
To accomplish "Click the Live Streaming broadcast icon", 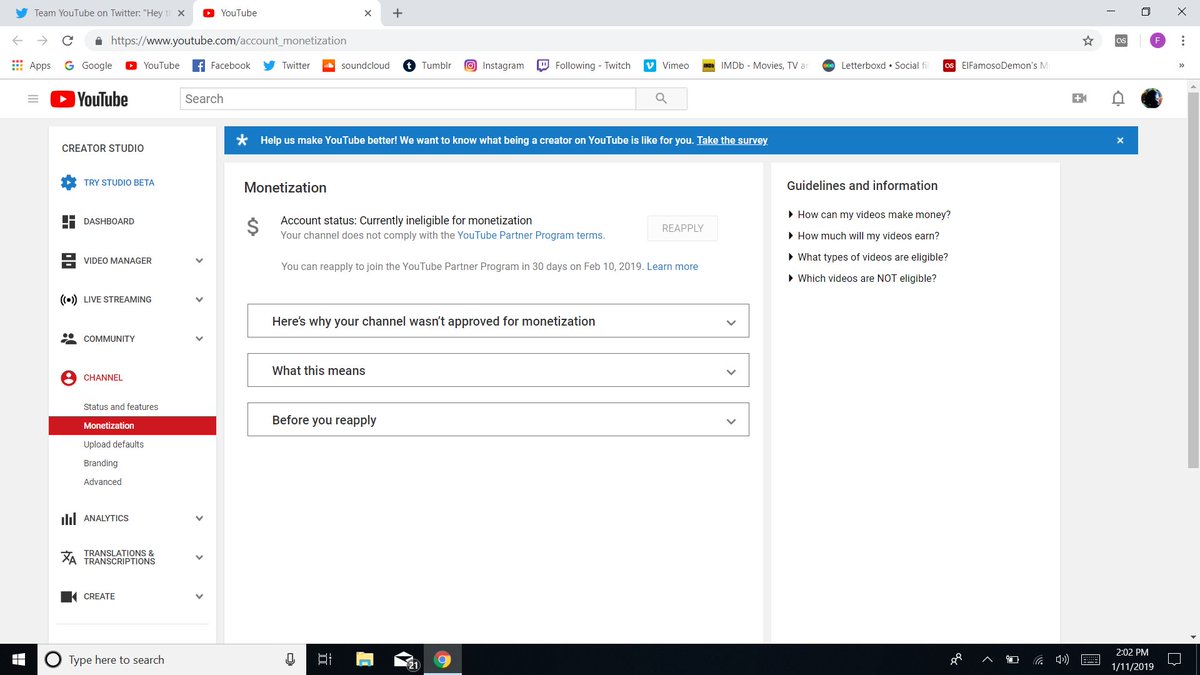I will (68, 299).
